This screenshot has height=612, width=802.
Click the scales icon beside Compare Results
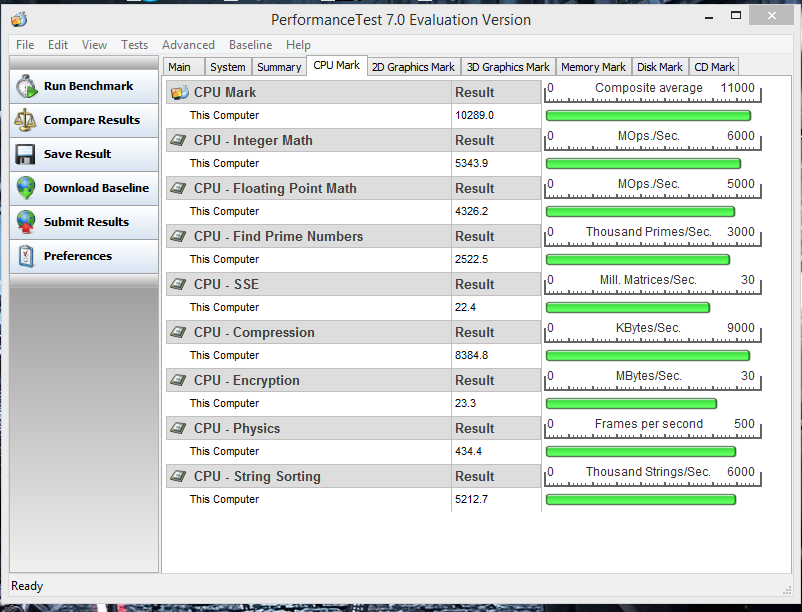[26, 120]
